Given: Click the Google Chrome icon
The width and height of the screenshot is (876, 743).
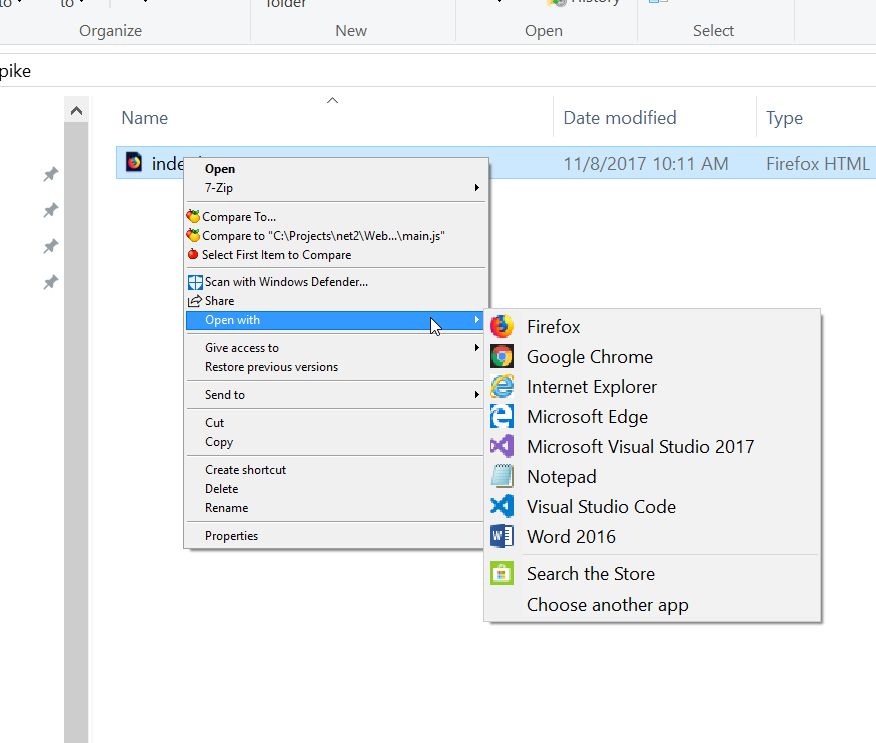Looking at the screenshot, I should tap(502, 356).
